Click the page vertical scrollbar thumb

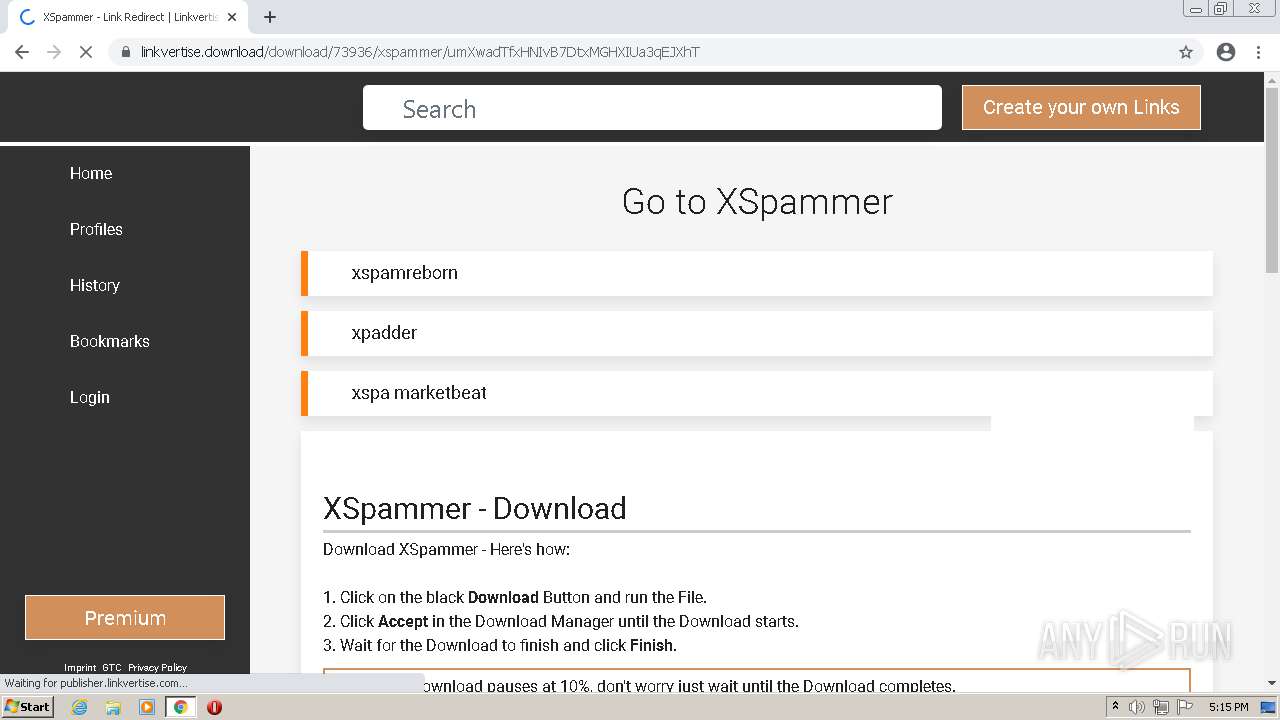tap(1272, 180)
